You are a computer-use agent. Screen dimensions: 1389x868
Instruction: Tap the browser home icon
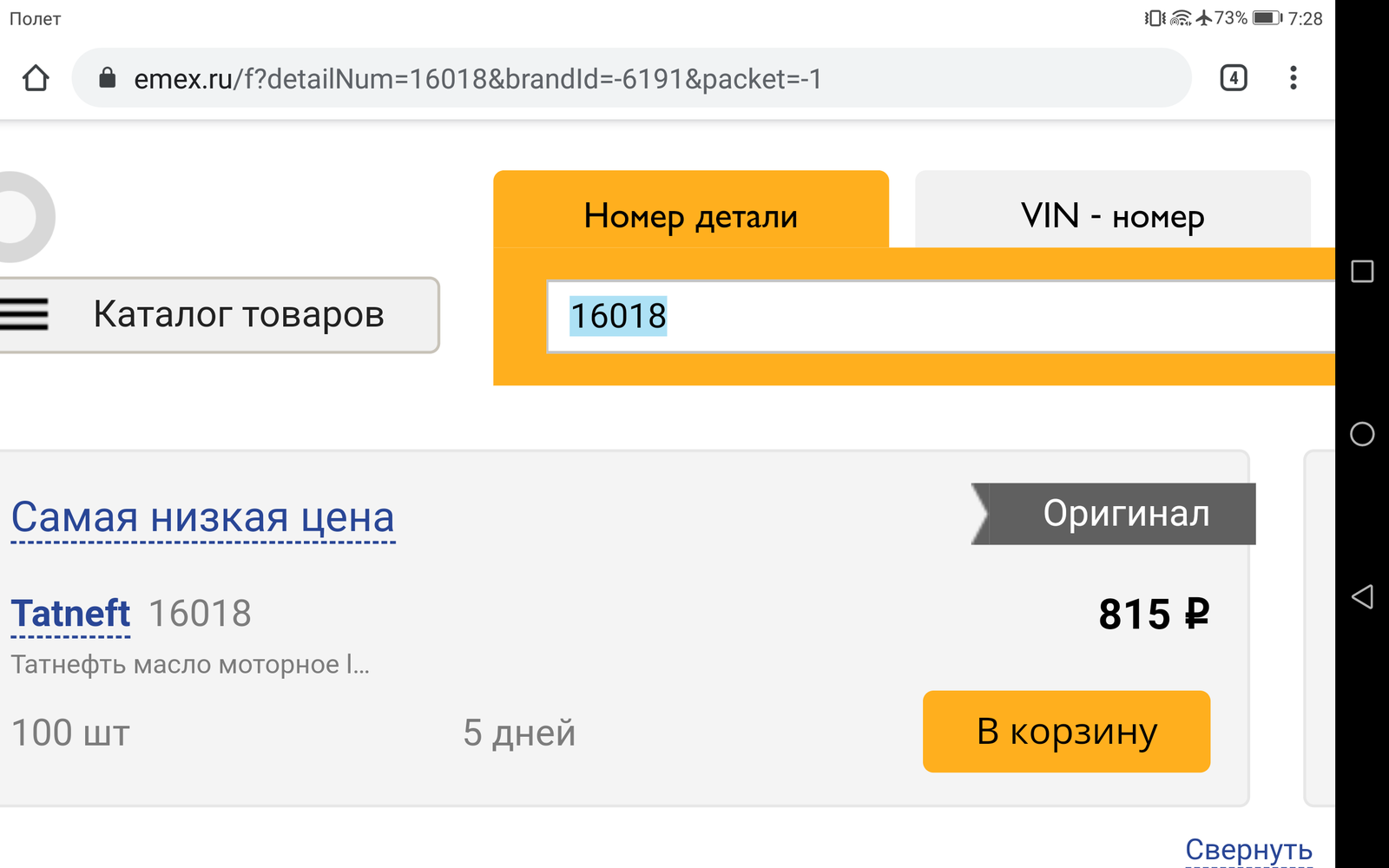36,78
